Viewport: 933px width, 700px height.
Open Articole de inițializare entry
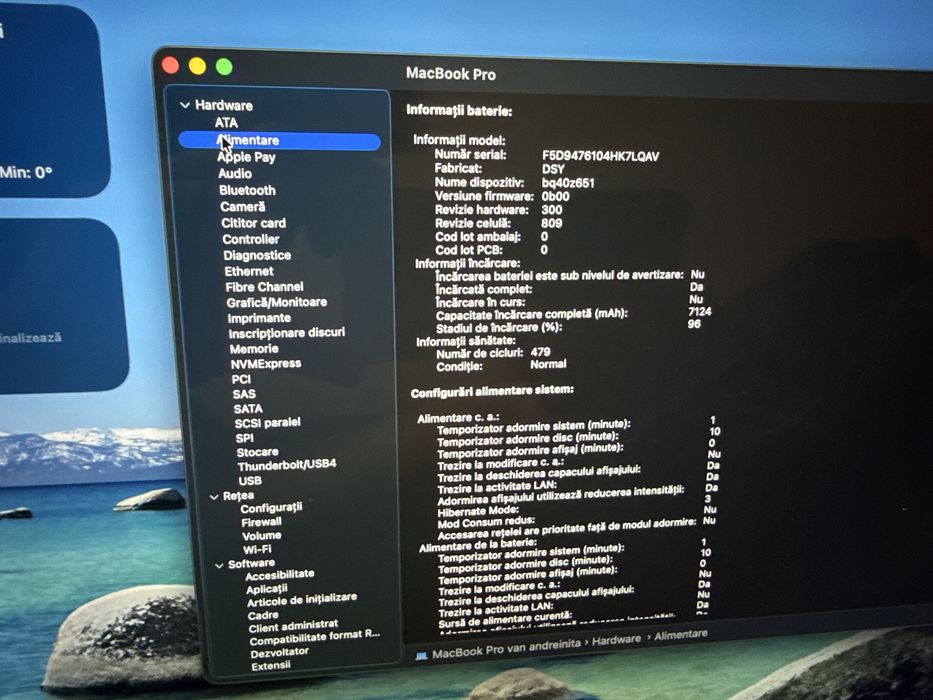302,600
